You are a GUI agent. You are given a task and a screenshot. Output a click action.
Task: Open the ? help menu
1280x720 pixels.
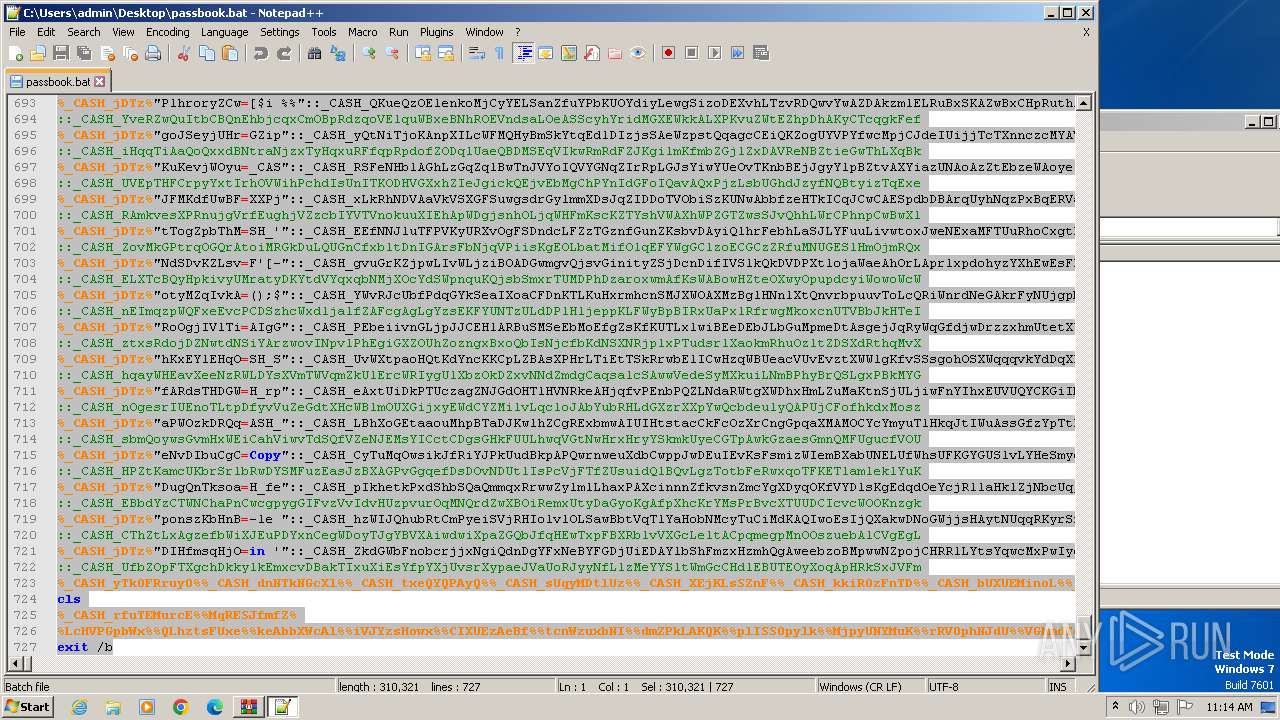pos(518,32)
